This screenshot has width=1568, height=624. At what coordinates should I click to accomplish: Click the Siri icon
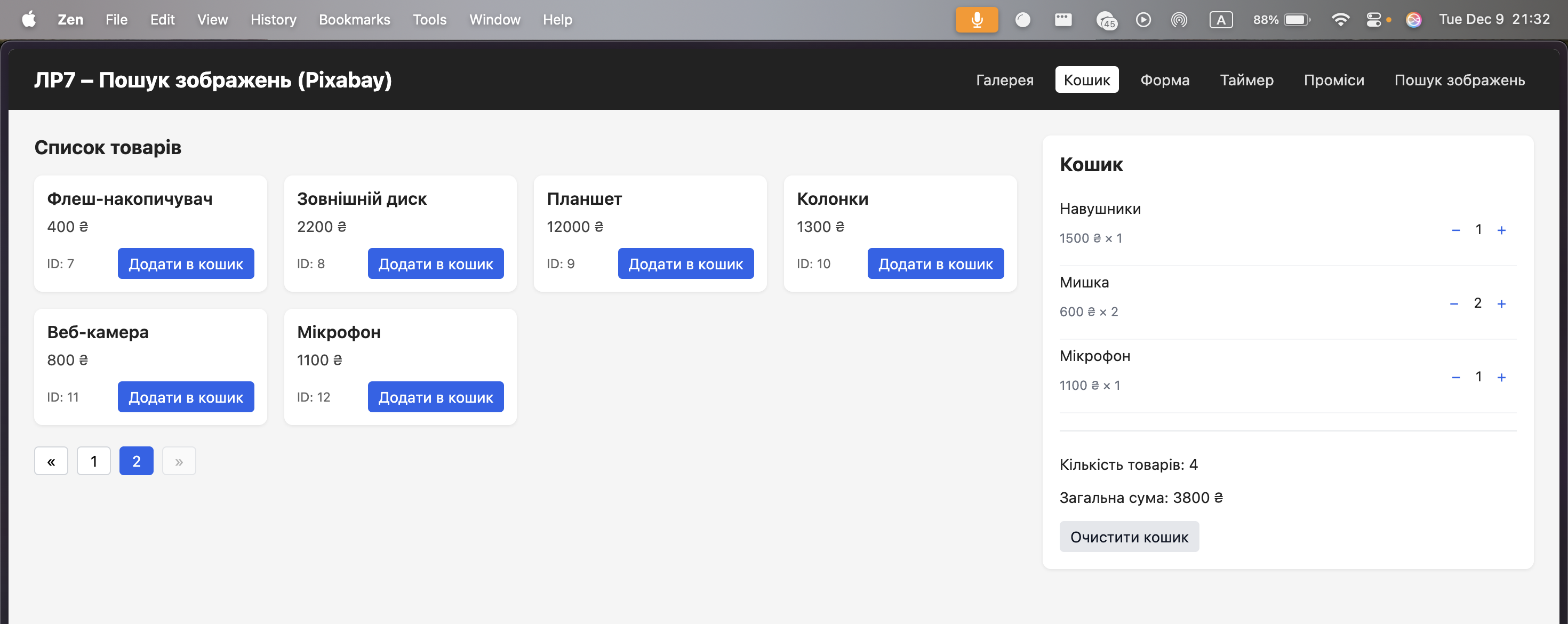point(1413,20)
